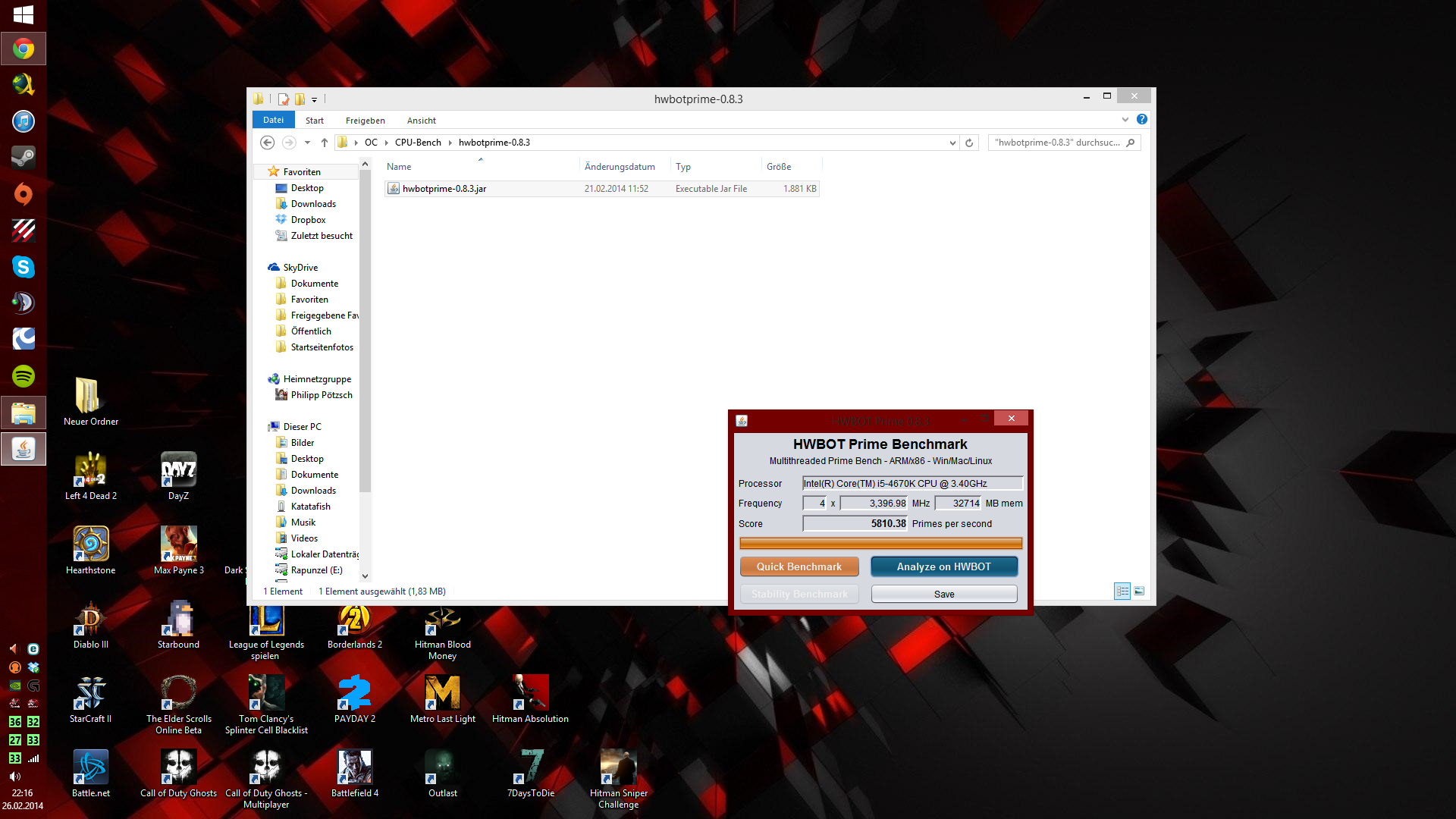Expand the Explorer ribbon with the chevron
Screen dimensions: 1456x819
coord(1125,120)
